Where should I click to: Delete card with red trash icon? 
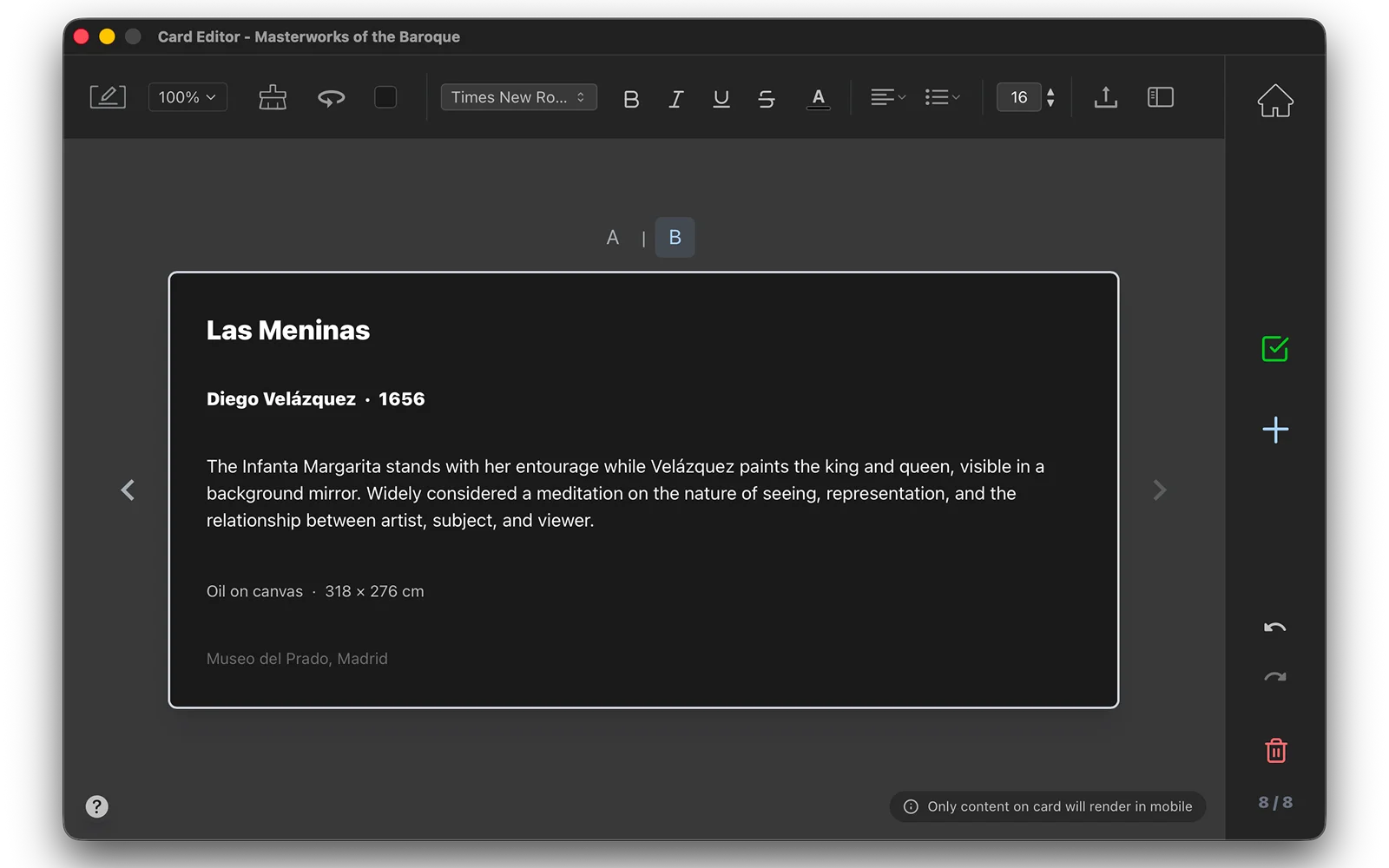(x=1275, y=750)
